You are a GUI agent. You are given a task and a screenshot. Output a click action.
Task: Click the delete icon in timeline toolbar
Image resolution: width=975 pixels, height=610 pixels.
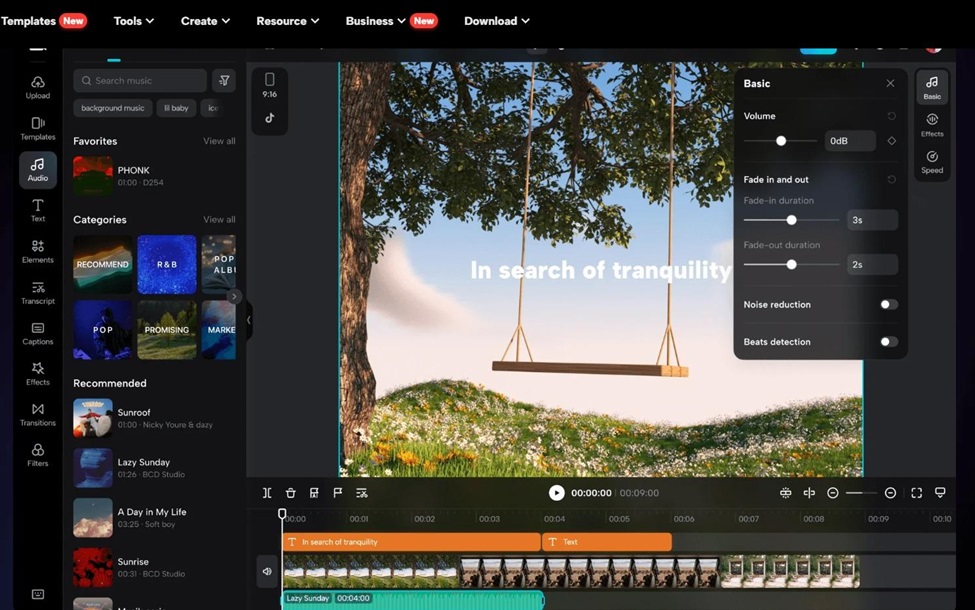tap(290, 492)
